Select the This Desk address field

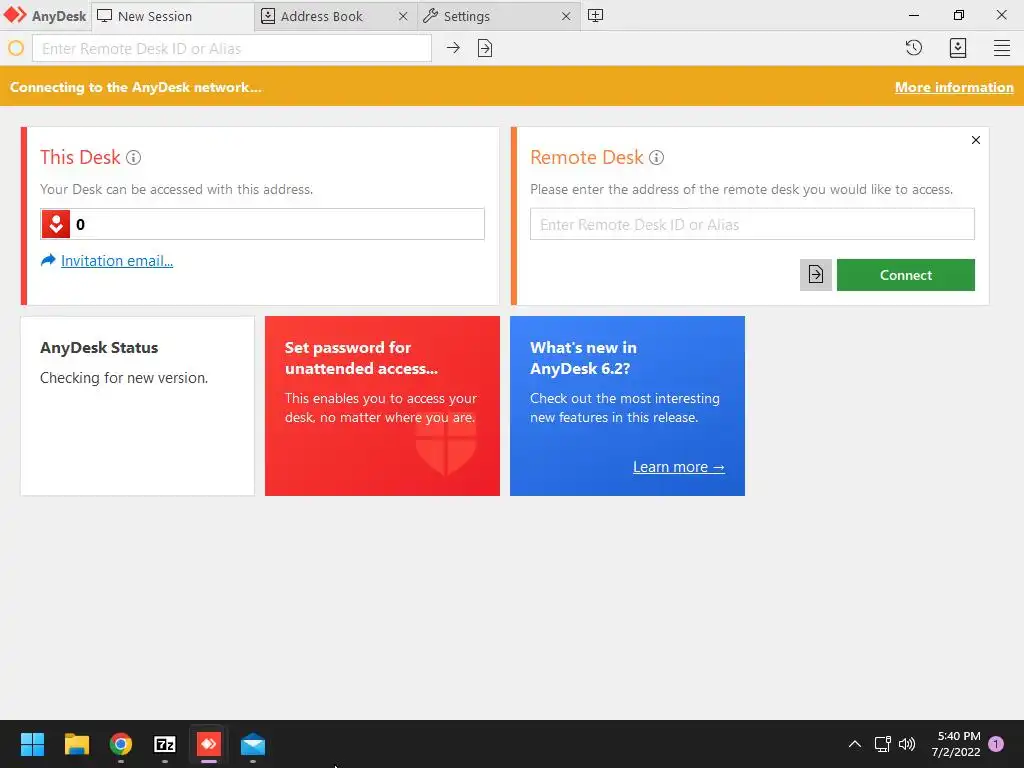coord(263,224)
